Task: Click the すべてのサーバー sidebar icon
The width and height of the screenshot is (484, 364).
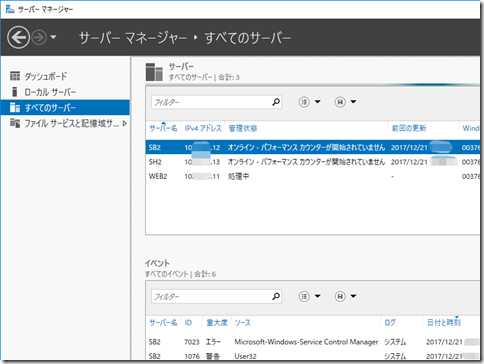Action: 15,107
